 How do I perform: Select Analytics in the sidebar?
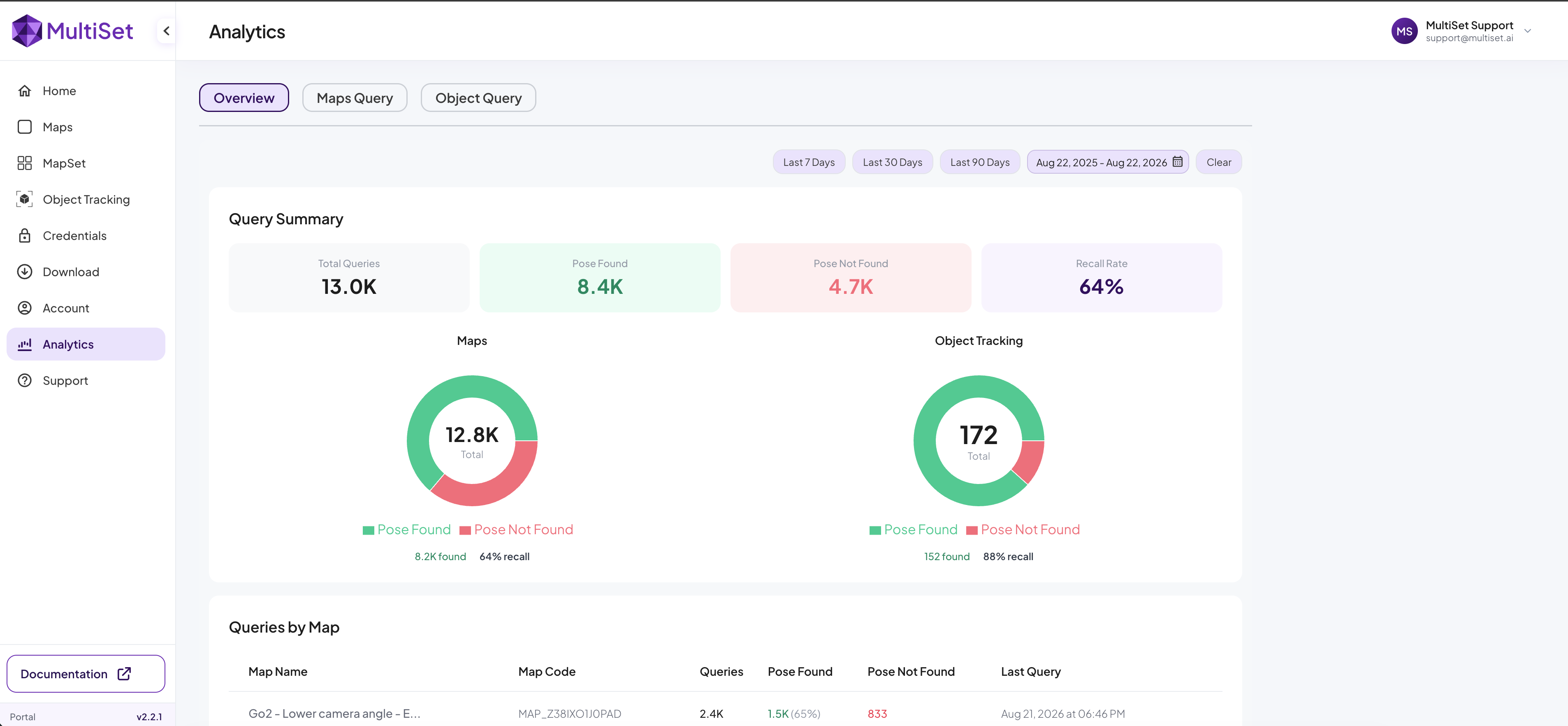[x=86, y=344]
